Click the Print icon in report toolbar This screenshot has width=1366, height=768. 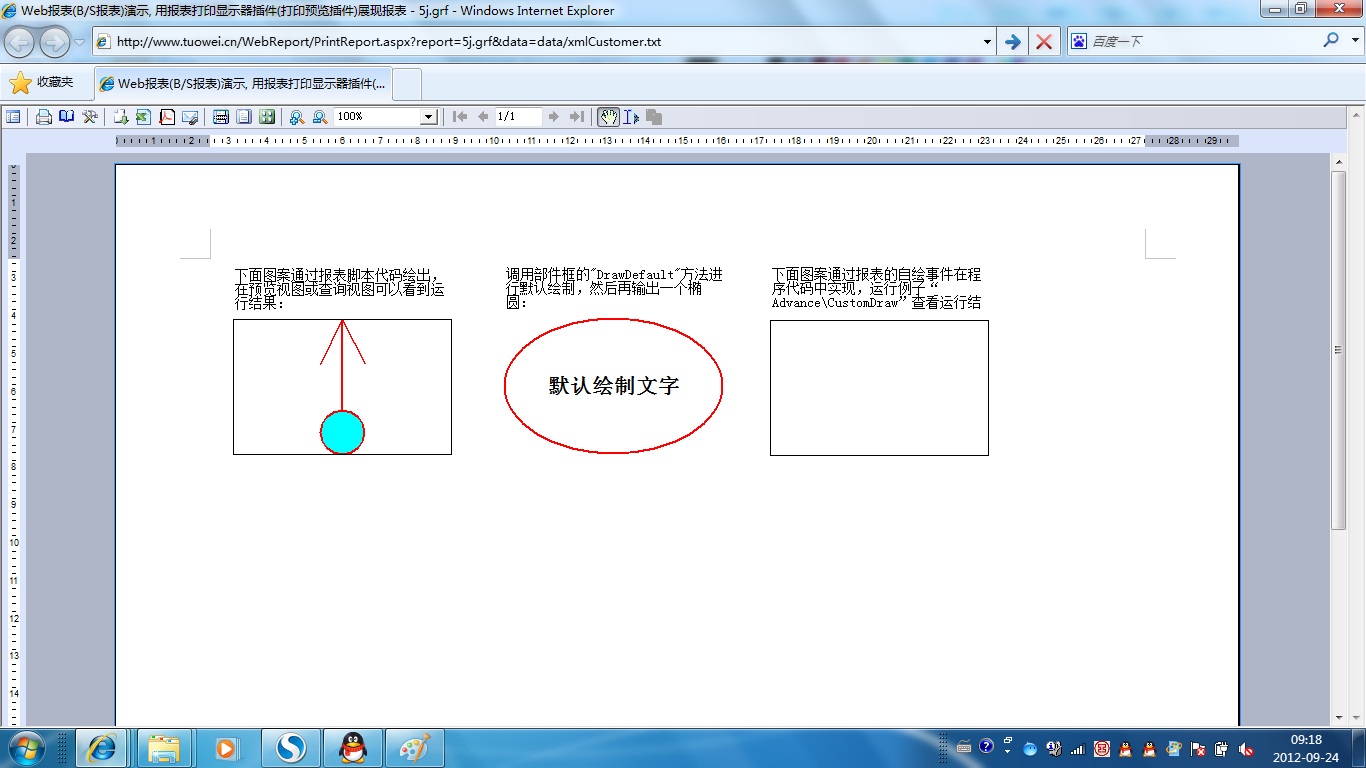44,117
